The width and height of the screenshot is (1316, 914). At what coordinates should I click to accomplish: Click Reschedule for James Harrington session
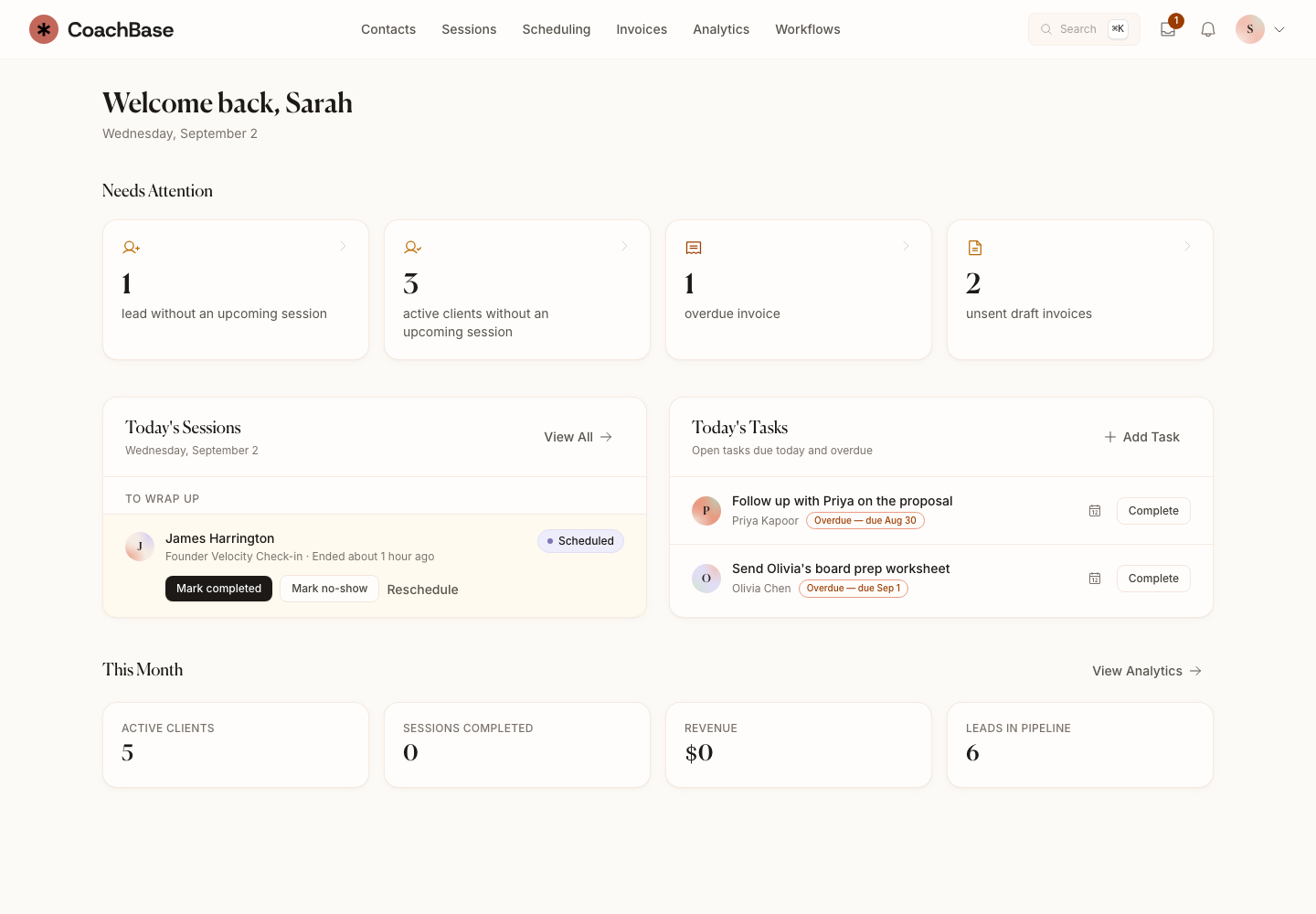pos(422,590)
